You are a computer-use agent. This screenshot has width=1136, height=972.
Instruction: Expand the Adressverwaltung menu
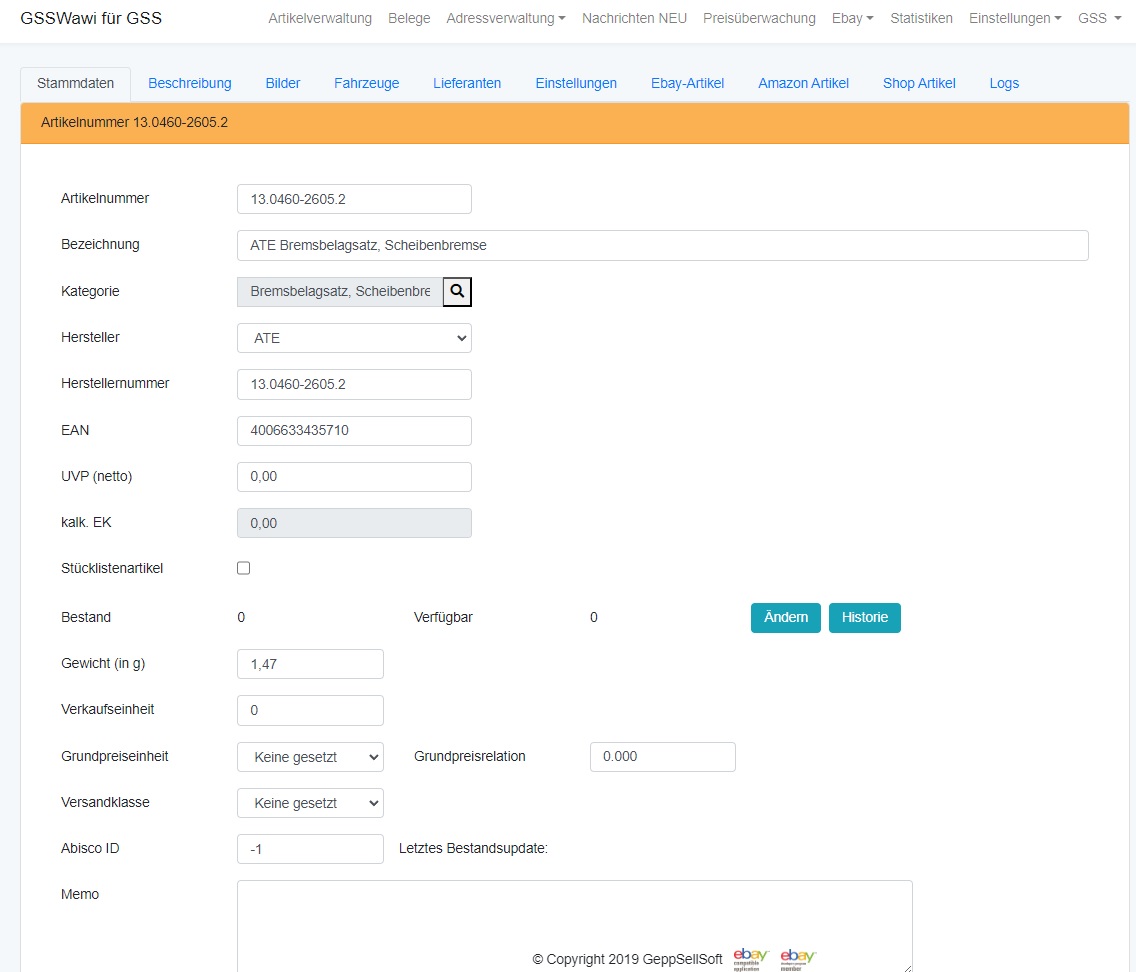click(505, 18)
